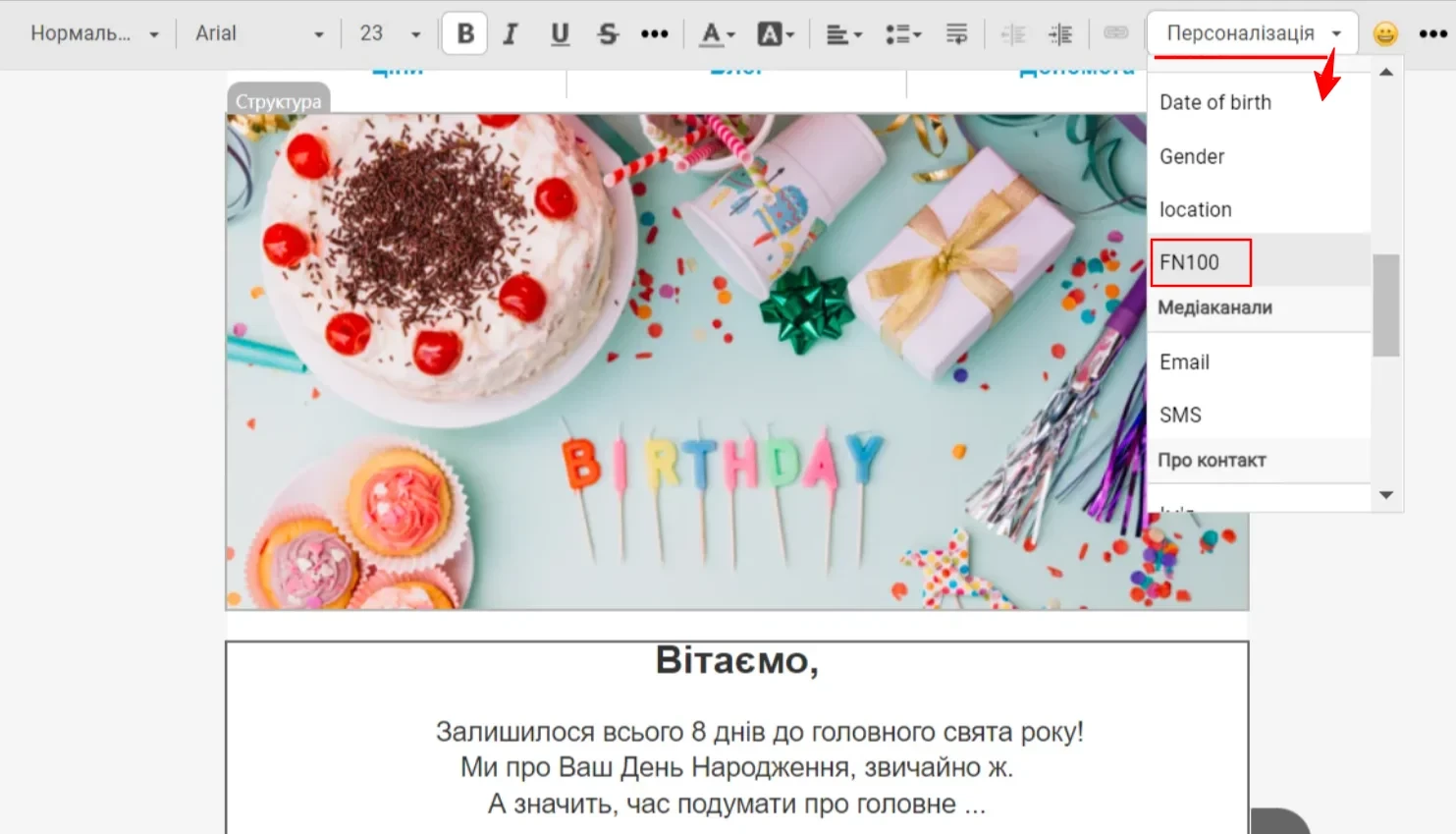Click text line А значить, час подумати
The width and height of the screenshot is (1456, 834).
[736, 804]
